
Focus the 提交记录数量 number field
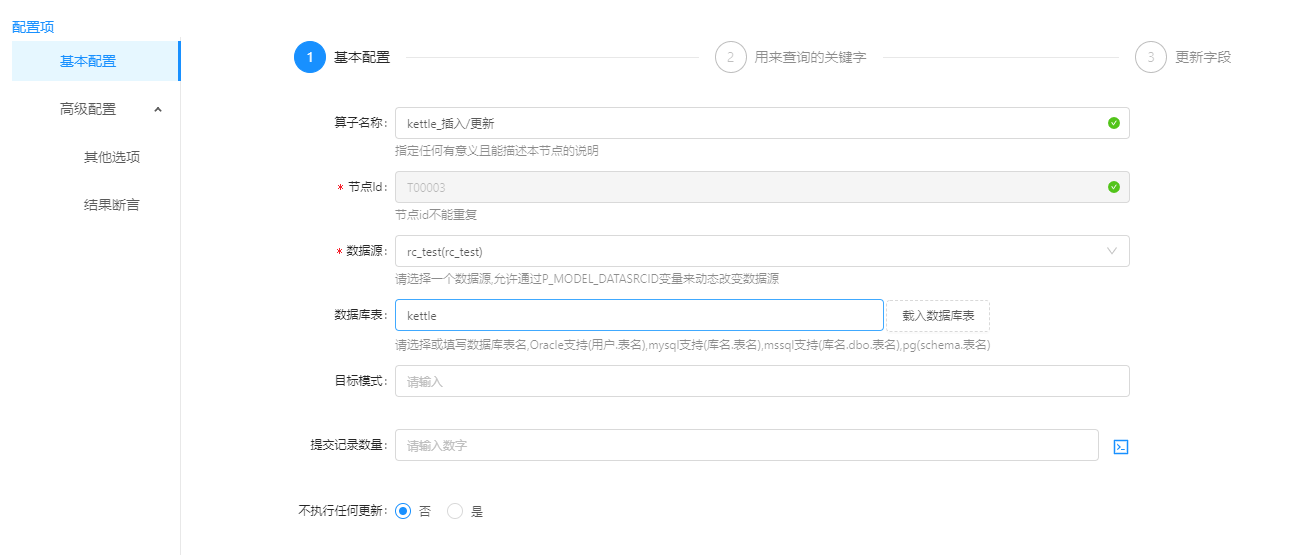tap(746, 445)
